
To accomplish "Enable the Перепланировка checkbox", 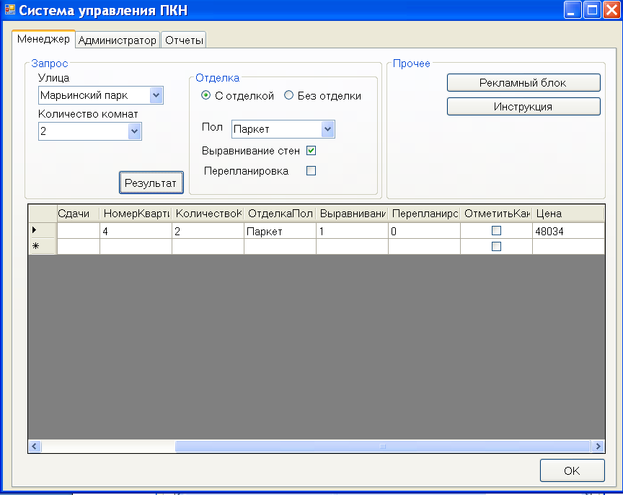I will coord(311,171).
